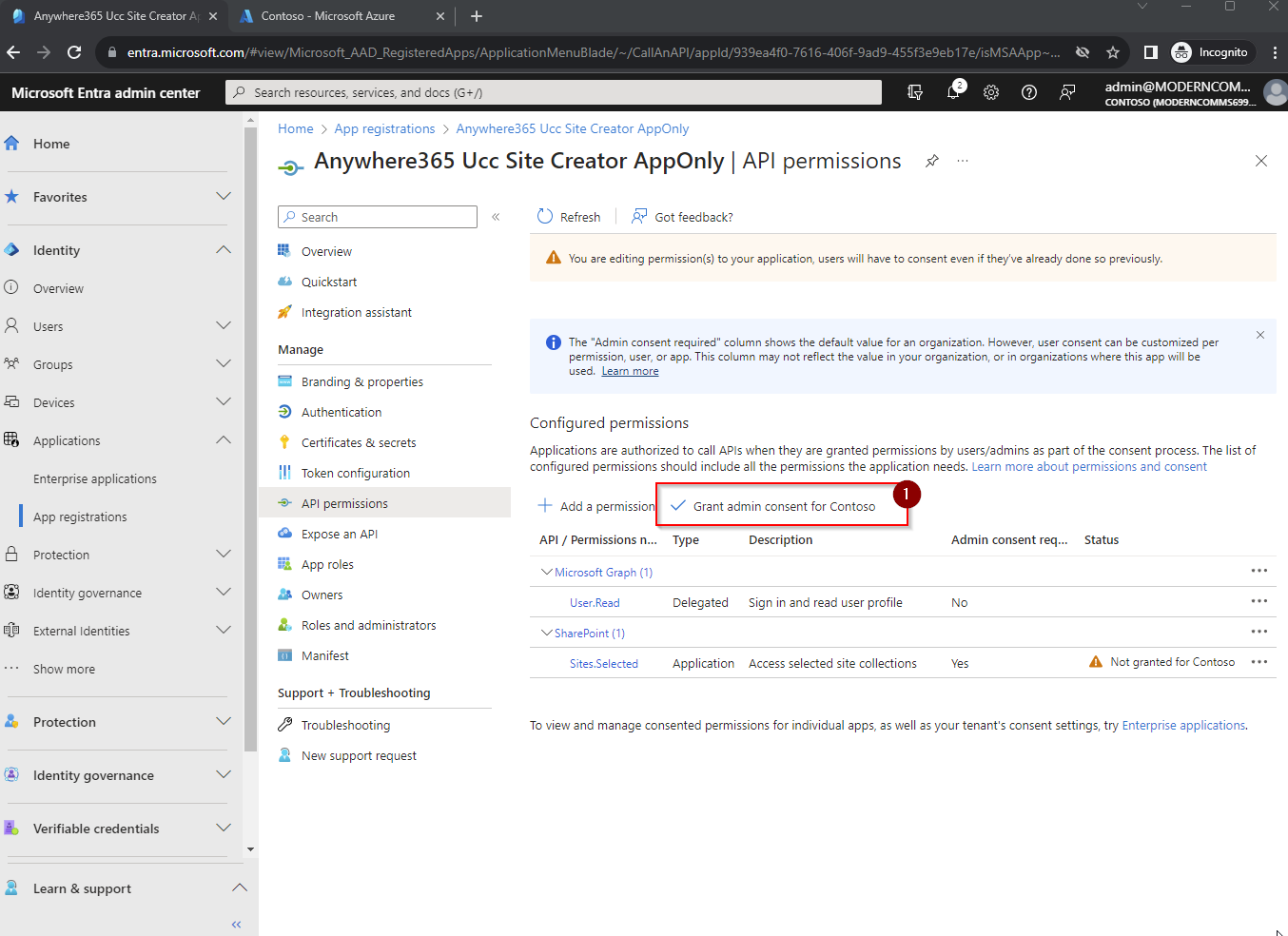Image resolution: width=1288 pixels, height=936 pixels.
Task: Click Anywhere365 Ucc Site Creator AppOnly breadcrumb
Action: (x=573, y=128)
